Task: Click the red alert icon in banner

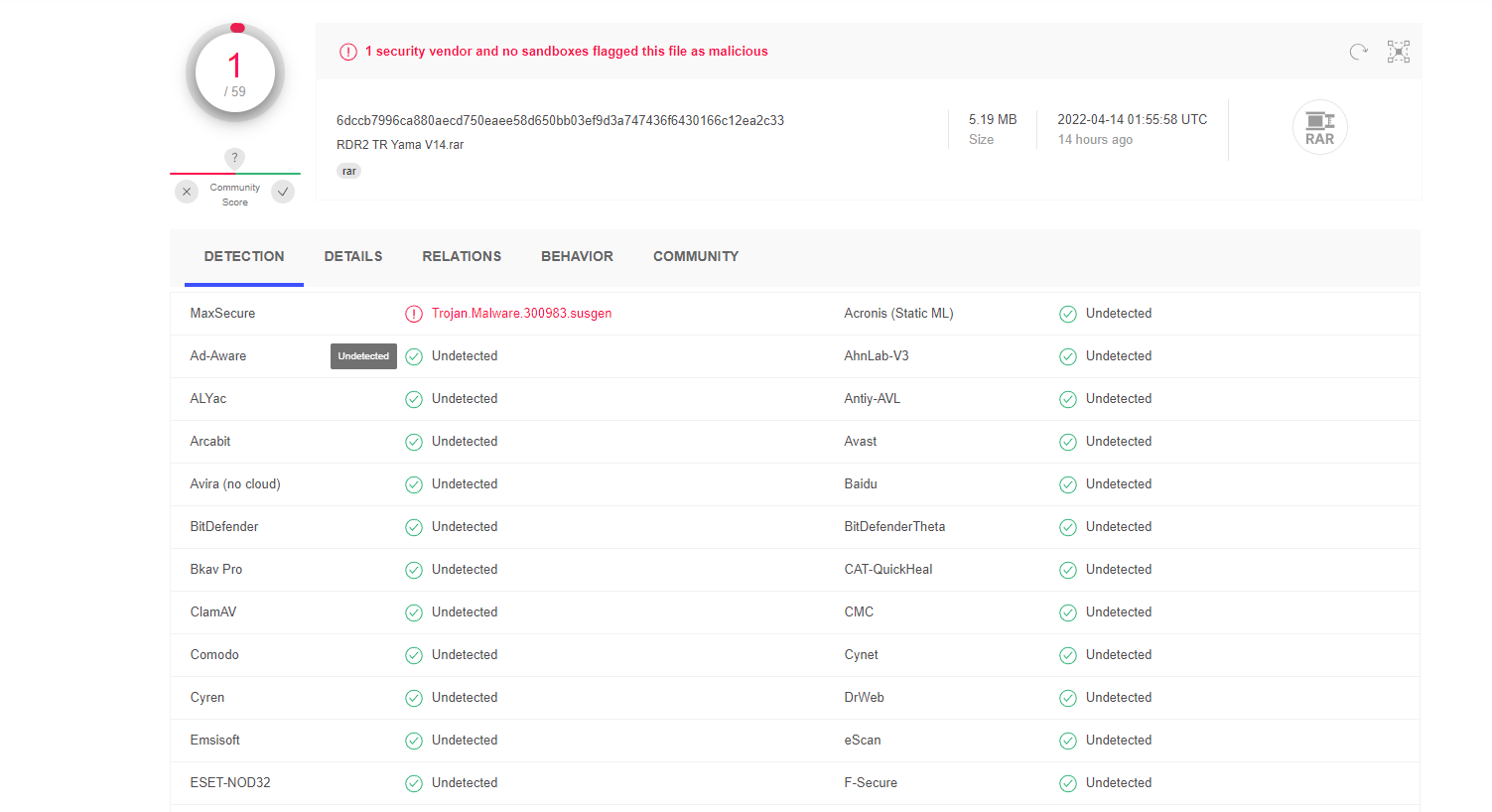Action: tap(348, 52)
